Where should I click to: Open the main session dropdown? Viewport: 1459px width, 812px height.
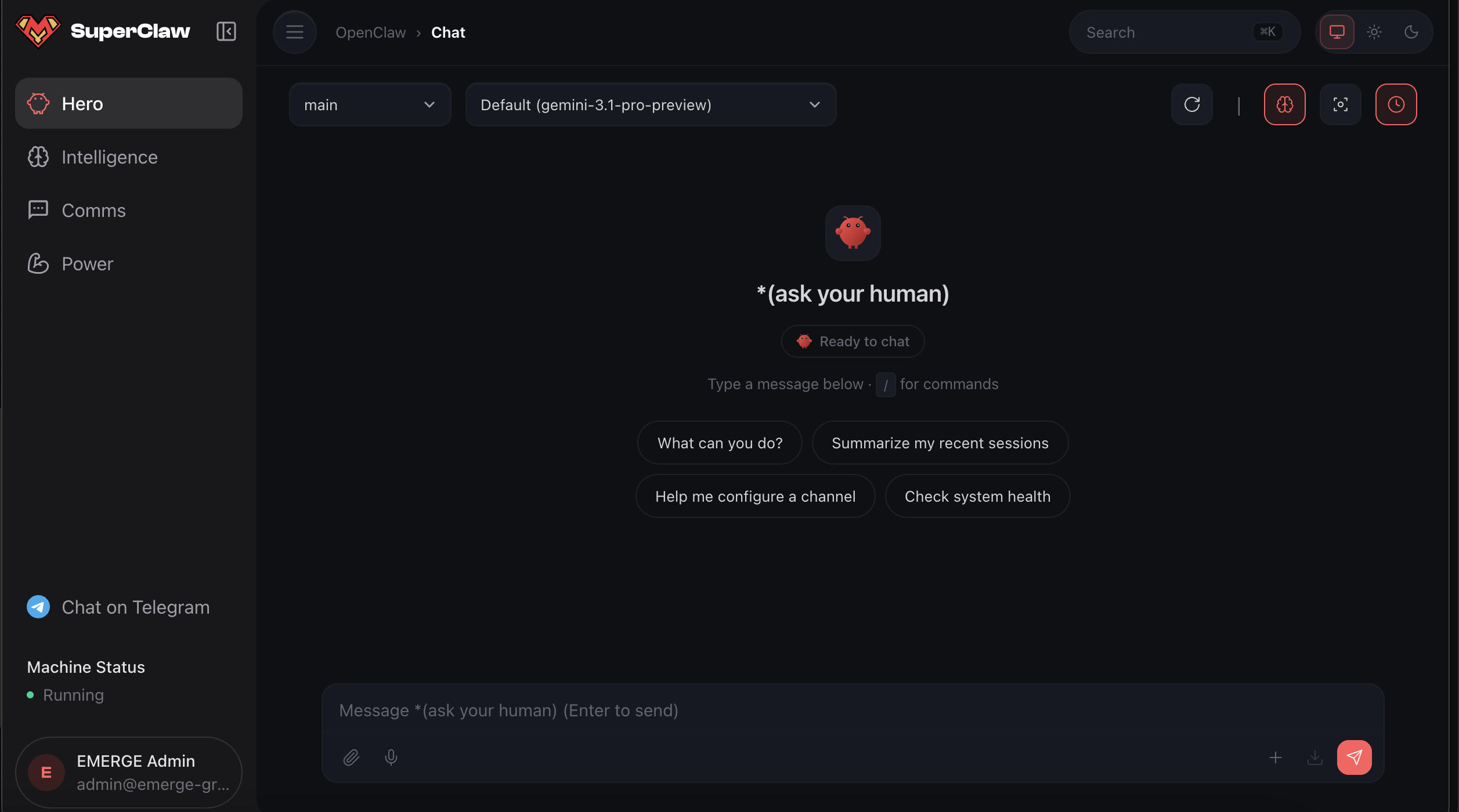[x=370, y=105]
